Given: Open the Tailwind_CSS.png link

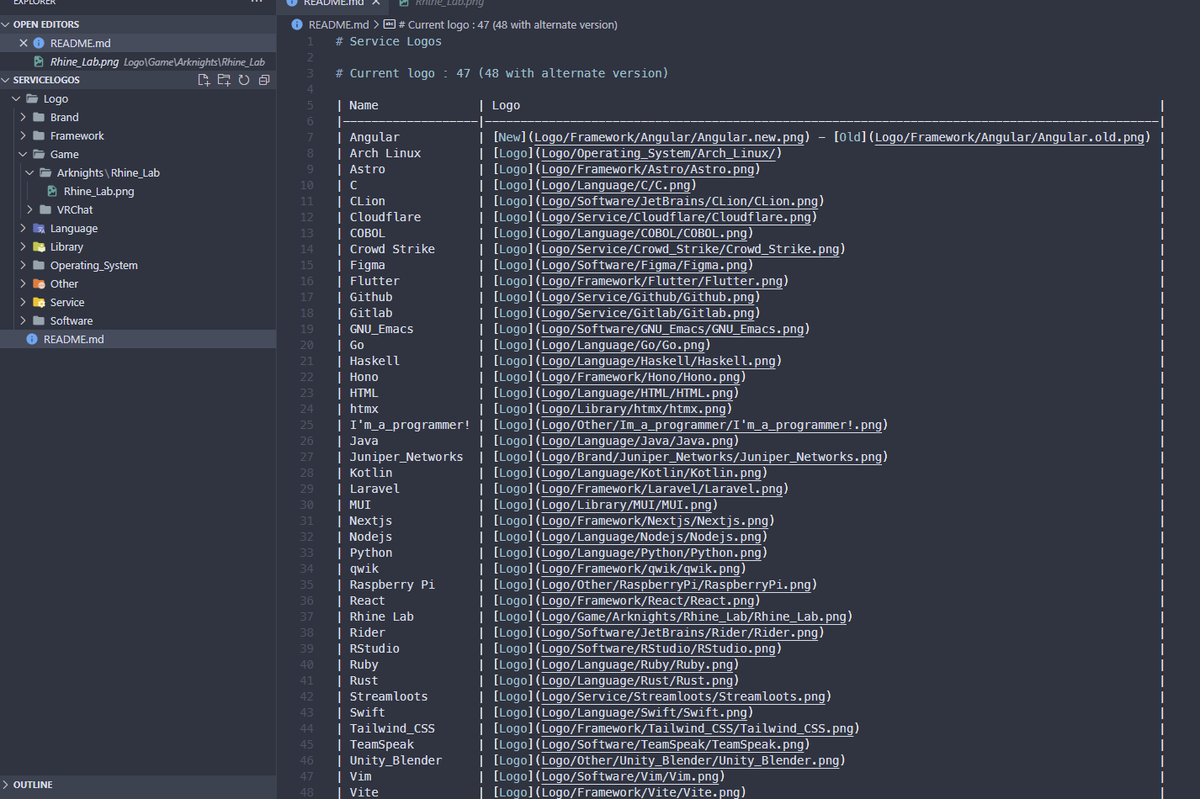Looking at the screenshot, I should pyautogui.click(x=697, y=729).
